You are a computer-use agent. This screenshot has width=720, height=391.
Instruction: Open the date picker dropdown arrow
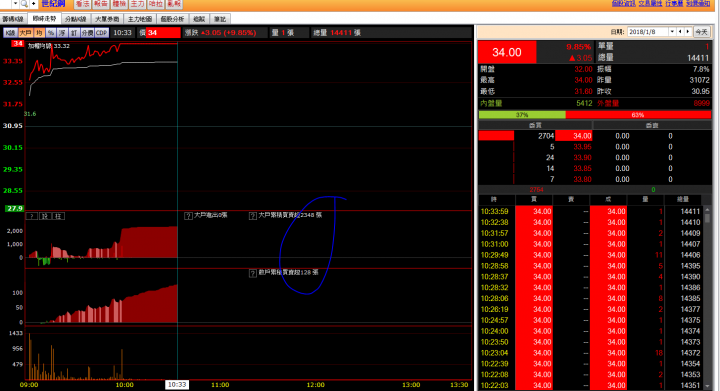click(672, 32)
